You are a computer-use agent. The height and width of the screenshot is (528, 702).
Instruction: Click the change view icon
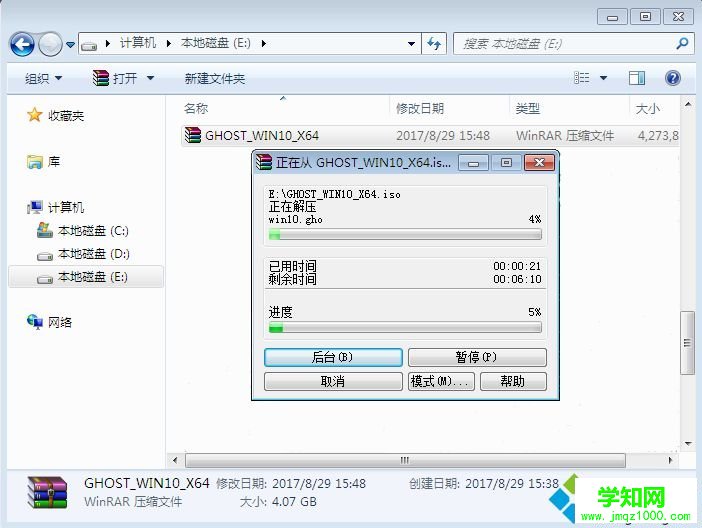tap(582, 78)
